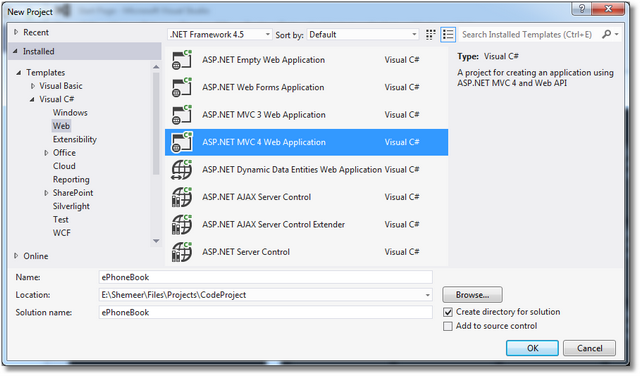The height and width of the screenshot is (376, 640).
Task: Select the Reporting template category
Action: click(x=71, y=179)
